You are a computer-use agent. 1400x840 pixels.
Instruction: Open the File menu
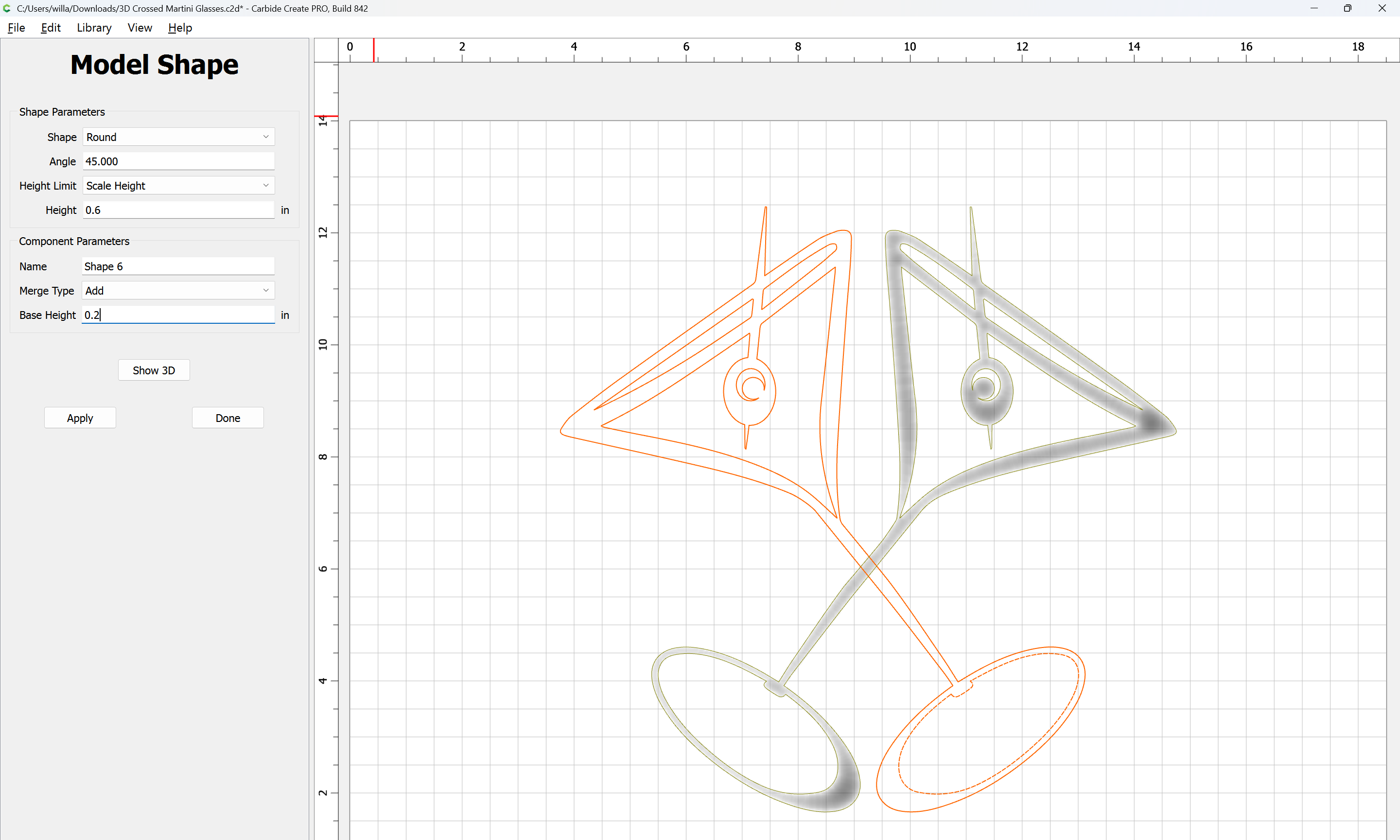[x=17, y=28]
